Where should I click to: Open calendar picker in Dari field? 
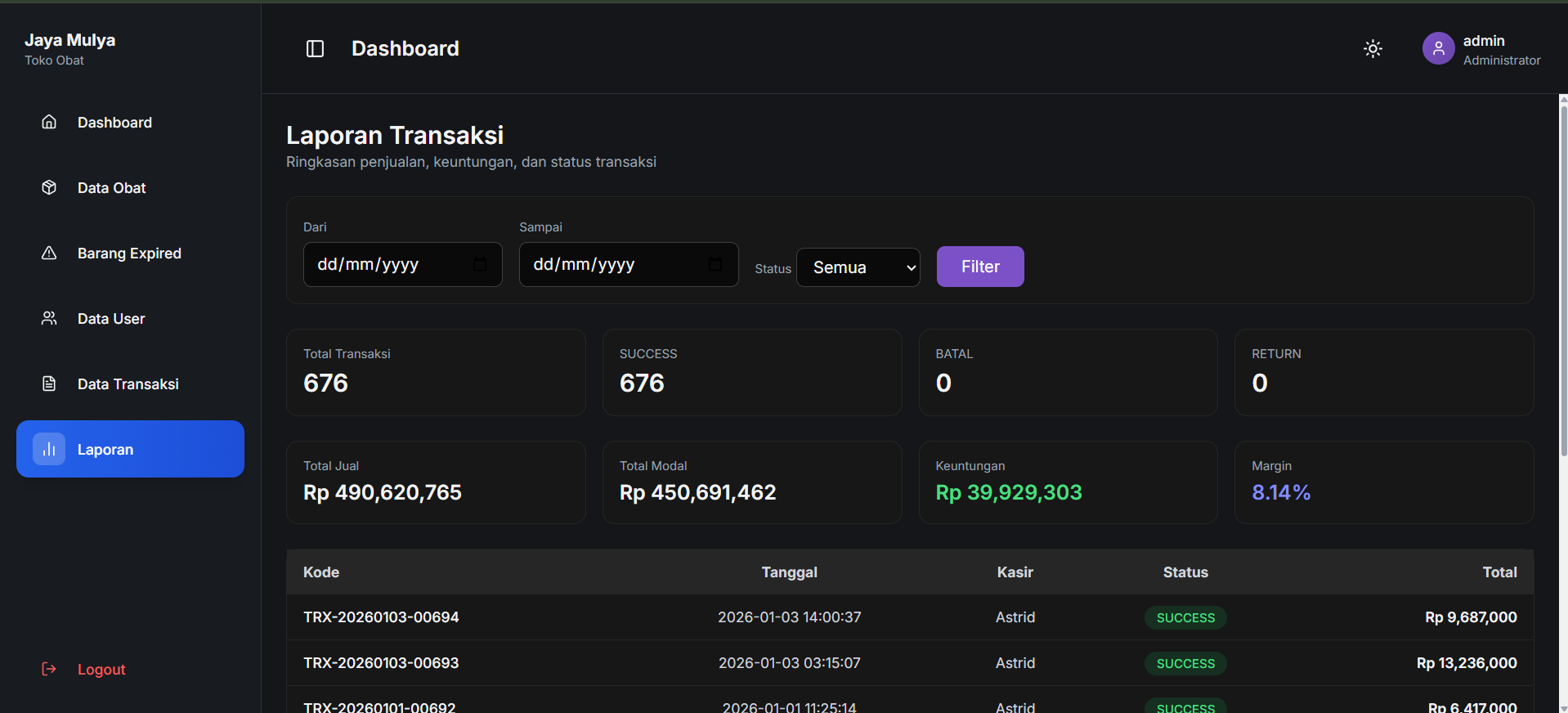click(x=480, y=264)
